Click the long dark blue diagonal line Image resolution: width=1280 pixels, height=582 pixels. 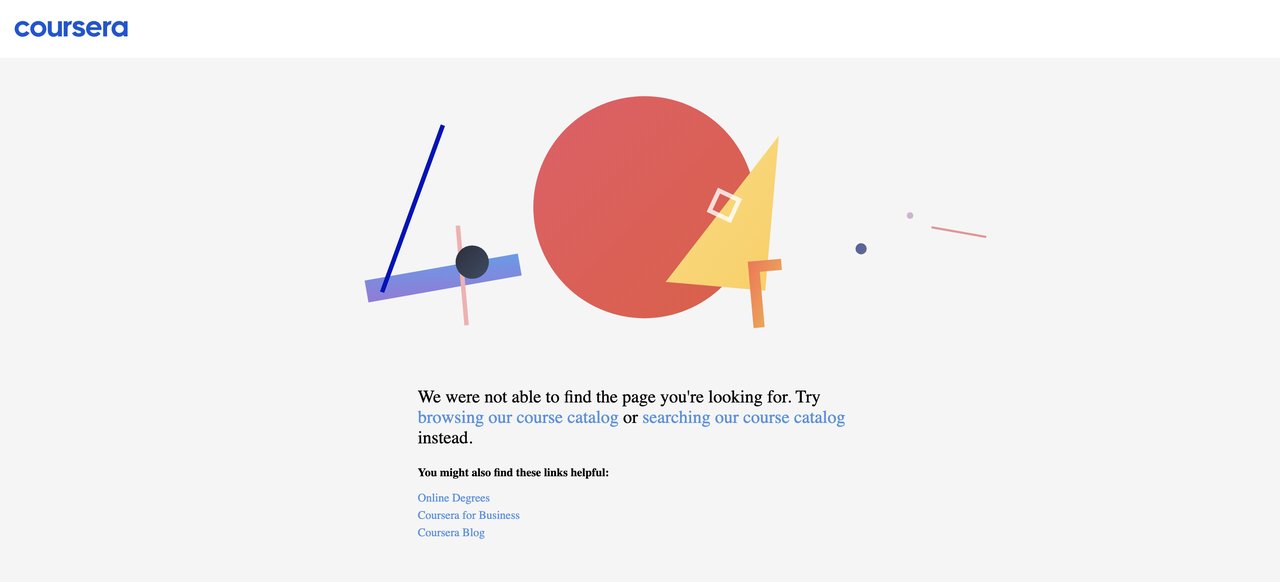(412, 208)
